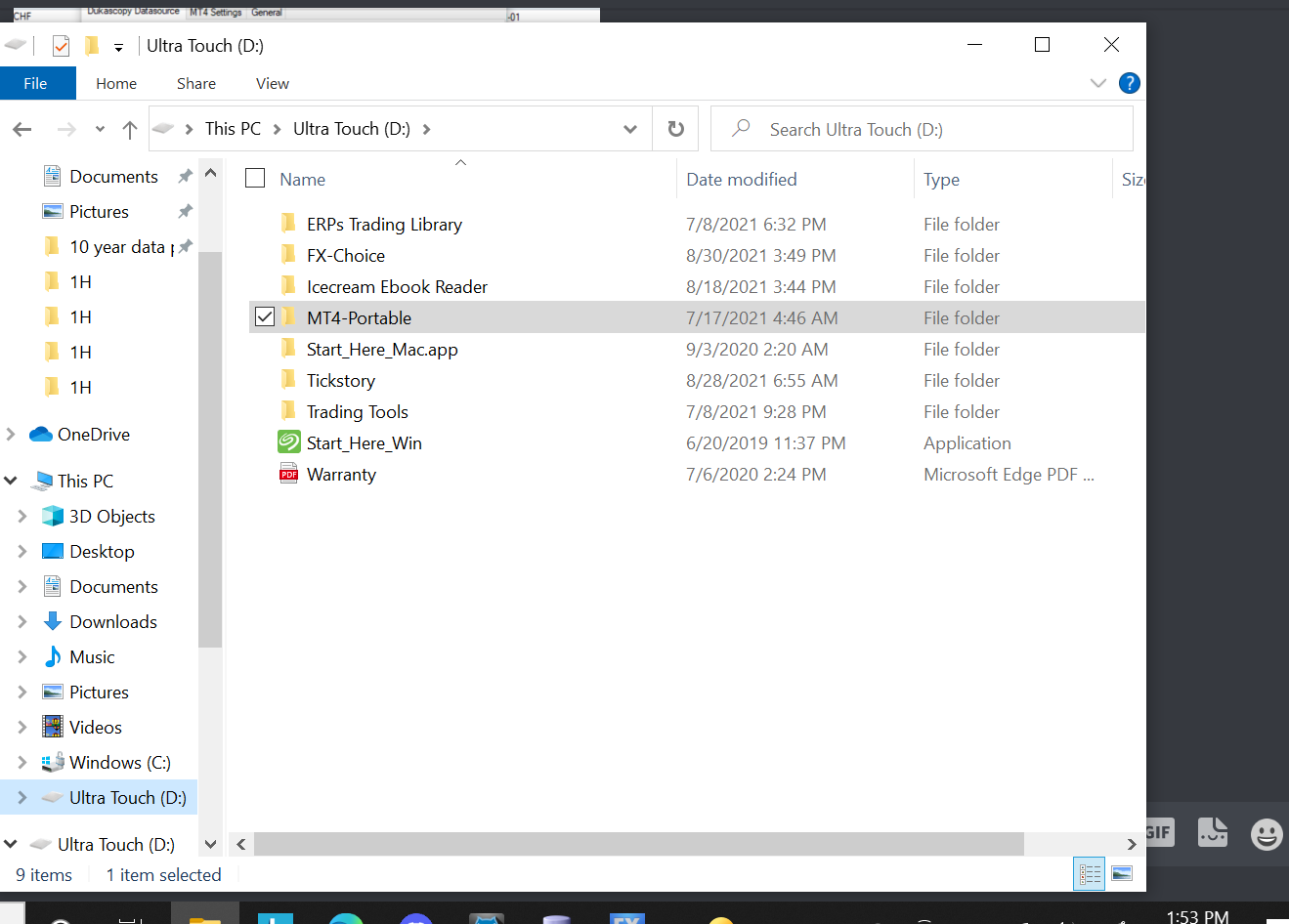Select the Music icon under This PC
This screenshot has width=1289, height=924.
pos(53,656)
